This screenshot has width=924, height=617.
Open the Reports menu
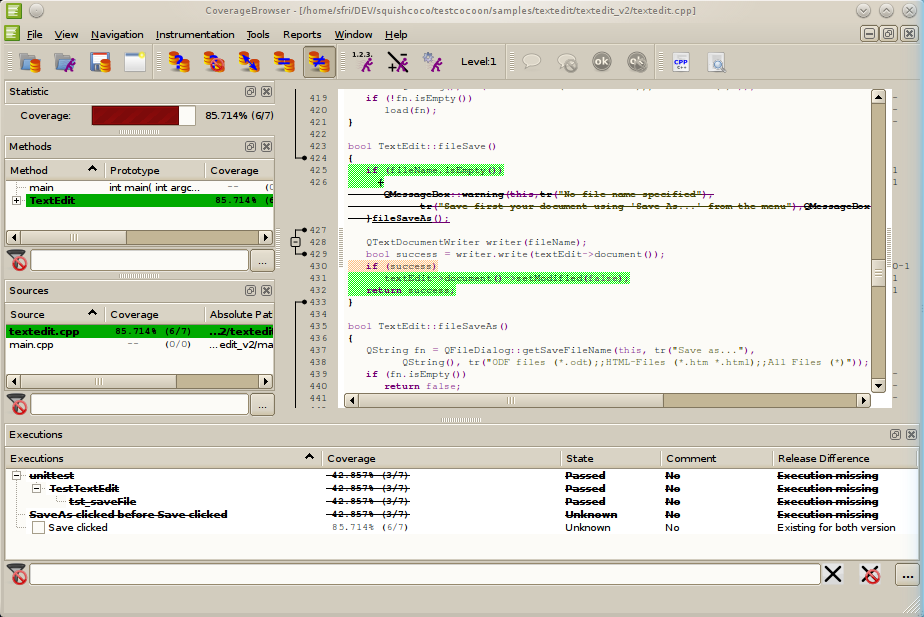302,34
